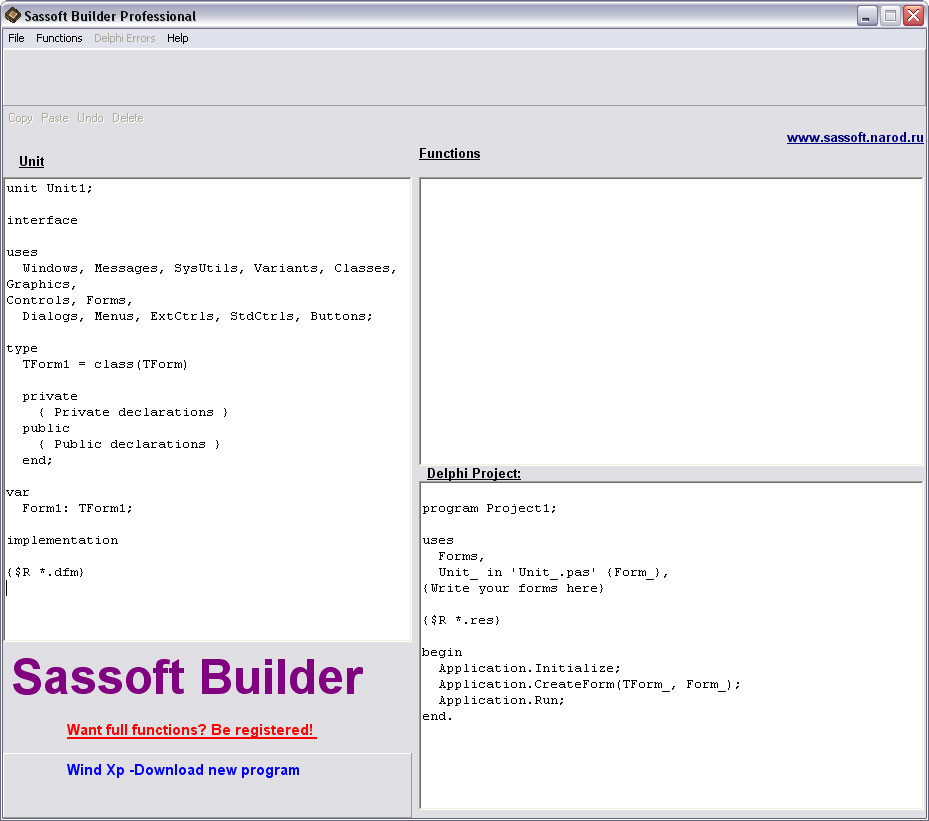The image size is (929, 821).
Task: Click the Copy toolbar button
Action: pos(20,118)
